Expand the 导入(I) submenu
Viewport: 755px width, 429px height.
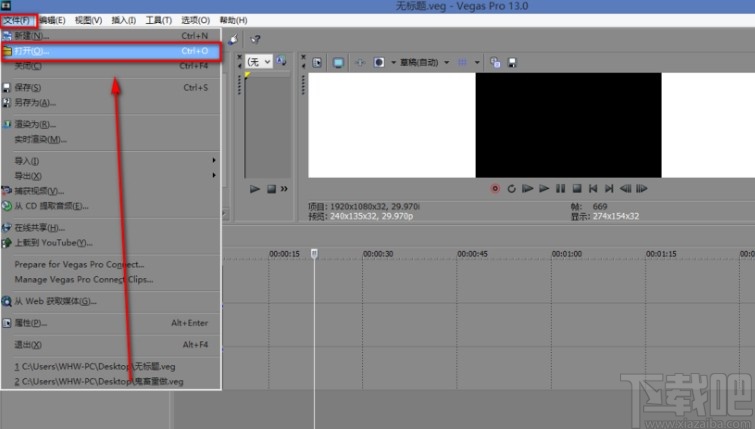111,161
